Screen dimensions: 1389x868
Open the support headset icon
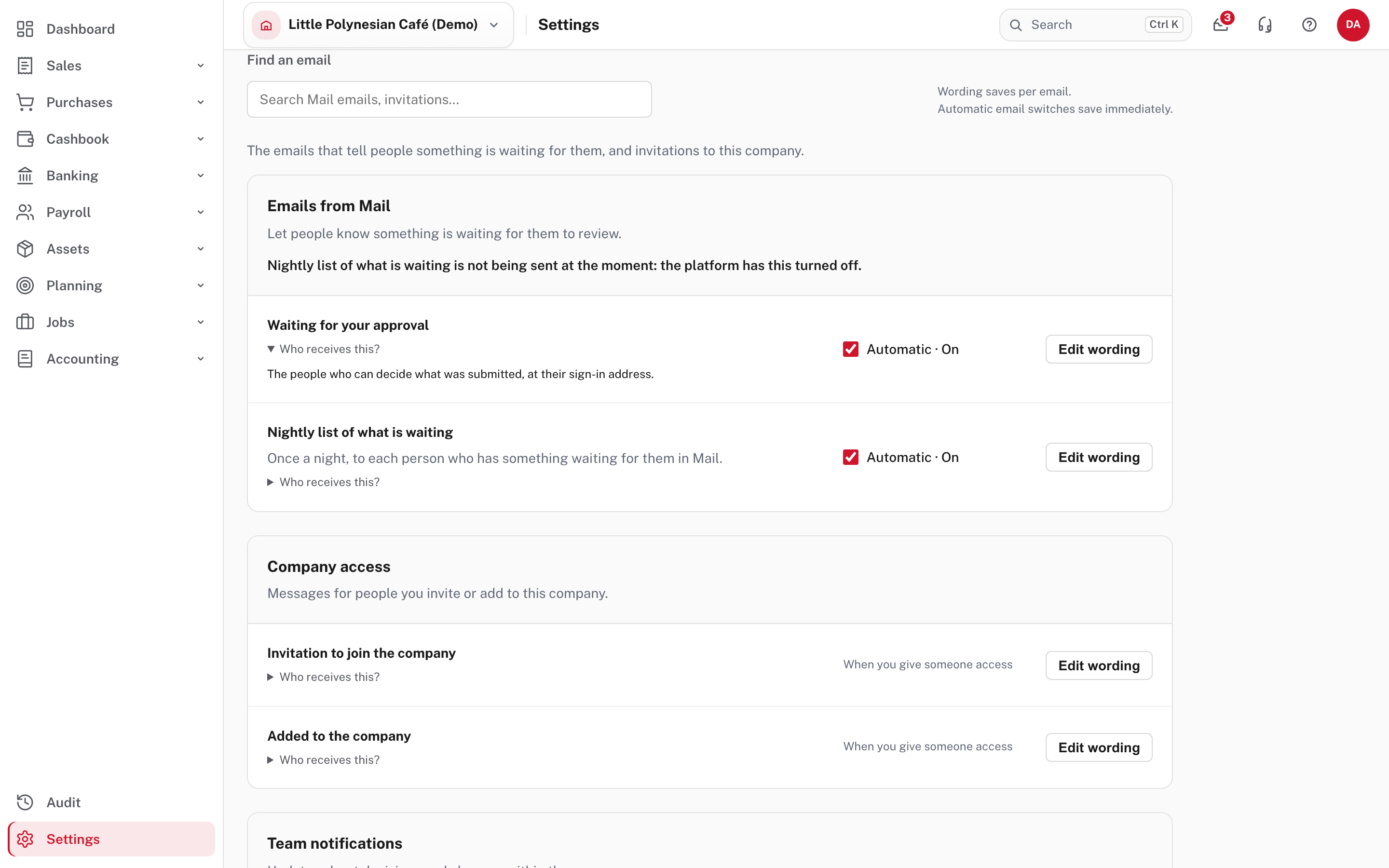1265,25
